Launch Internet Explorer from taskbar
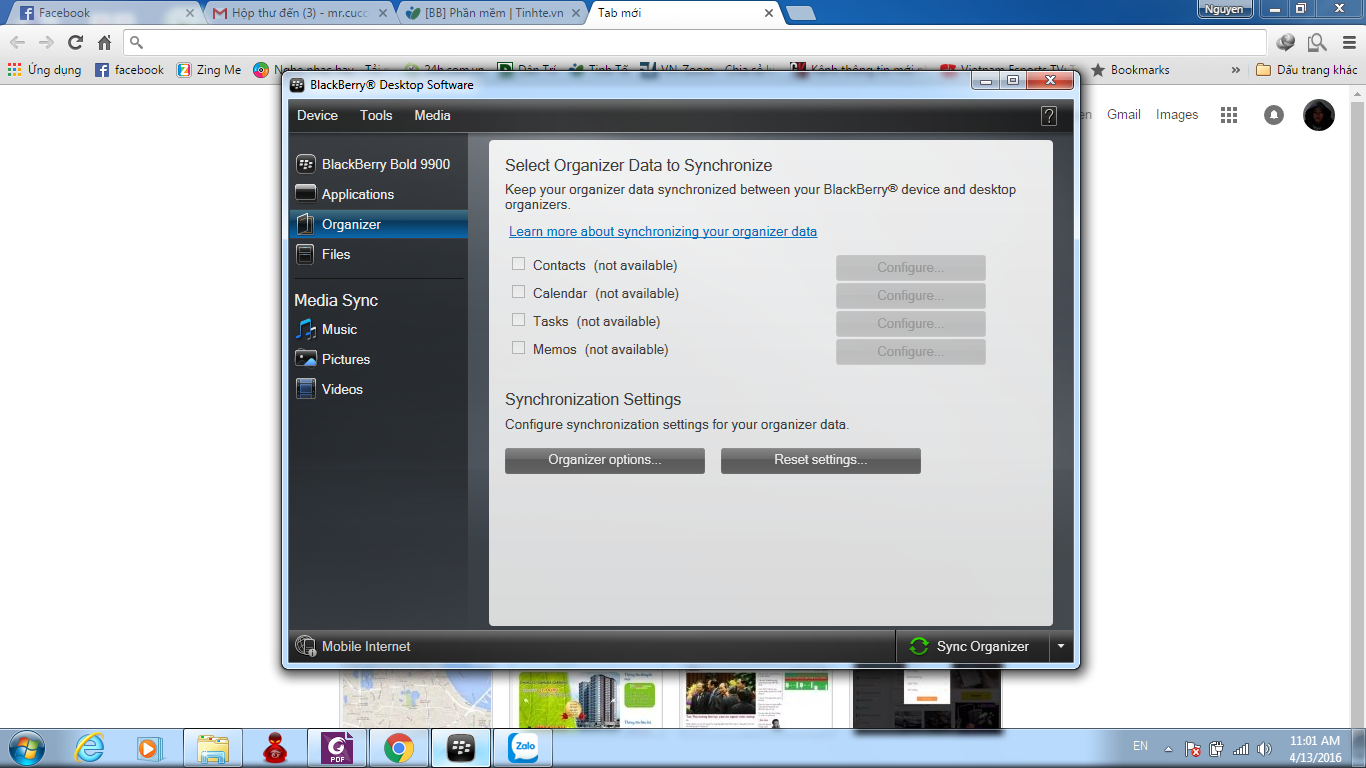This screenshot has width=1366, height=768. pos(89,747)
